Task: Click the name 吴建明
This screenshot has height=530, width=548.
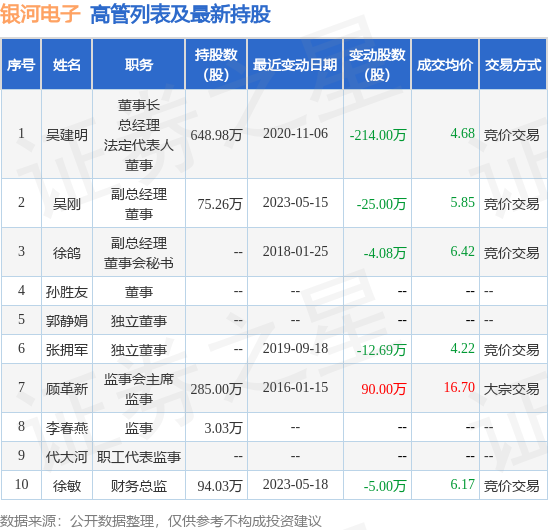Action: (67, 135)
